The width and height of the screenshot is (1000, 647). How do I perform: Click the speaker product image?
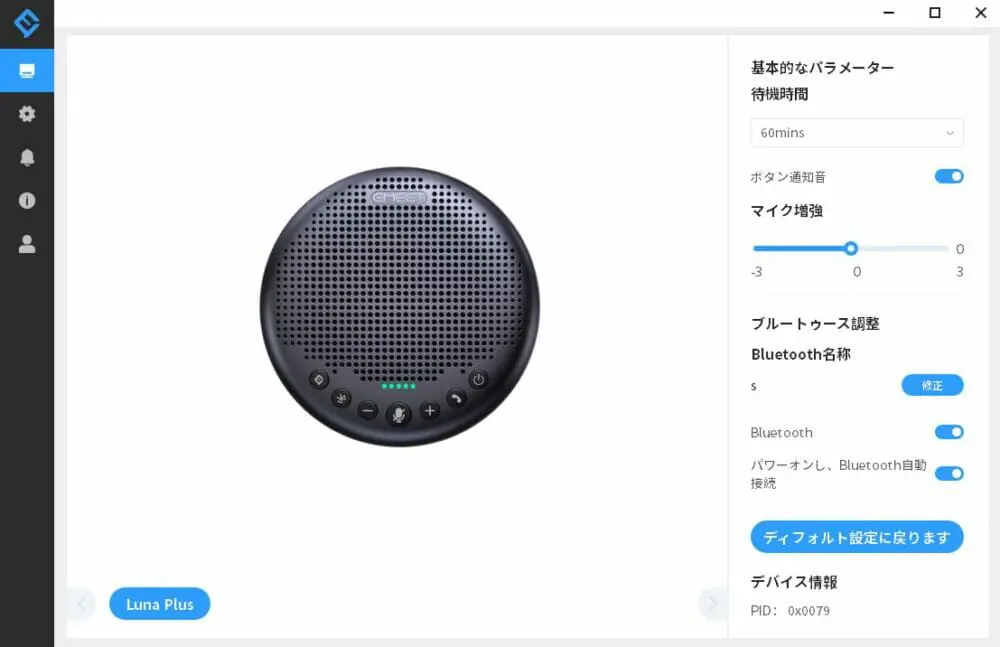[400, 307]
